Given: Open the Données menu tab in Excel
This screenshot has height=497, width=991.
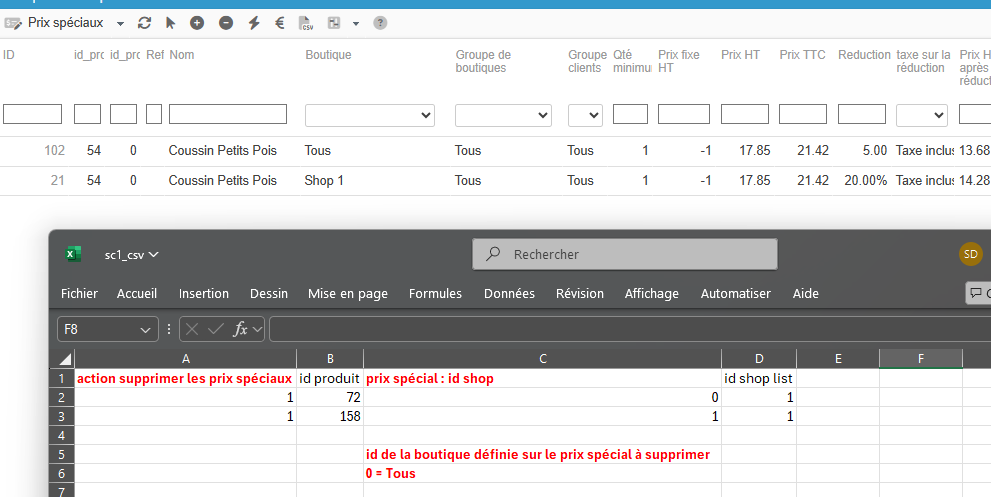Looking at the screenshot, I should pyautogui.click(x=509, y=293).
